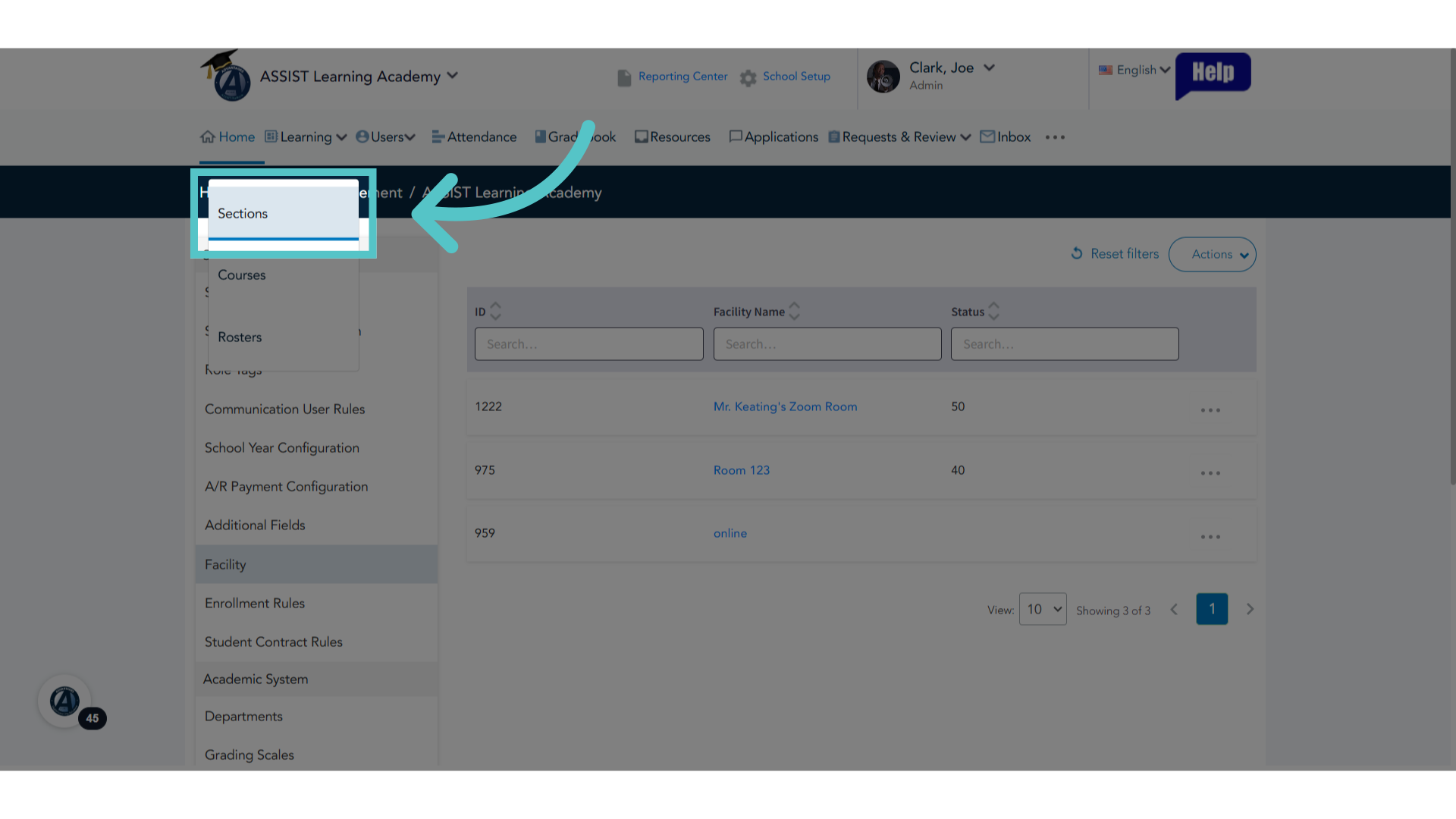Open the online facility link
The width and height of the screenshot is (1456, 819).
pos(730,533)
